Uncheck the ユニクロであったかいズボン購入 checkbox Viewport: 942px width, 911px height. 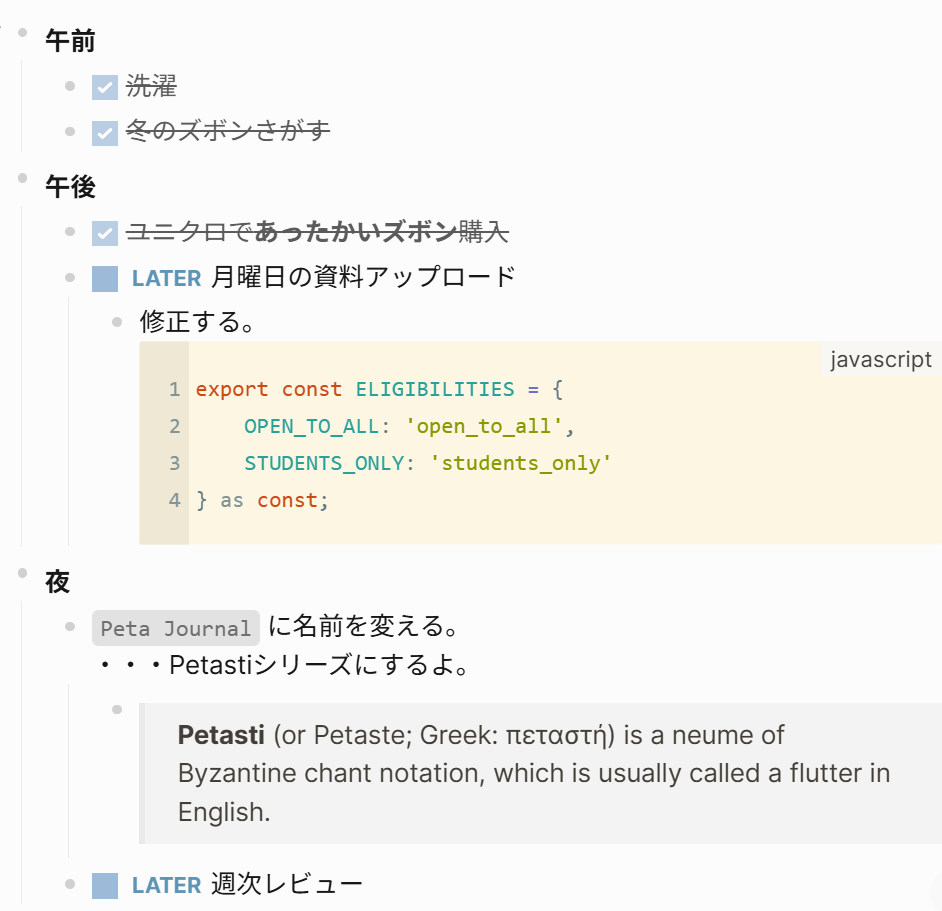[105, 233]
